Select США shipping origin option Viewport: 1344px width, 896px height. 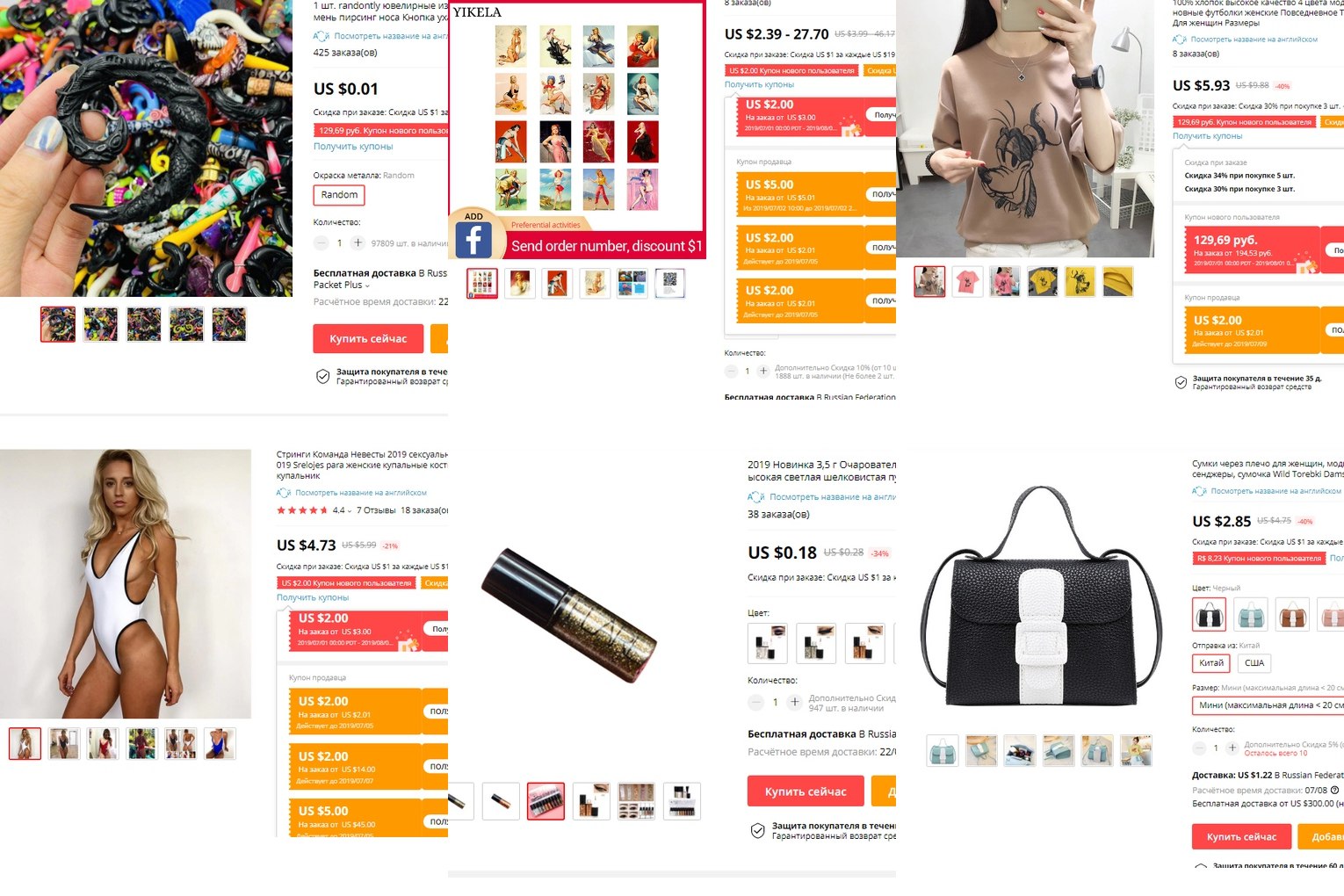[x=1254, y=663]
